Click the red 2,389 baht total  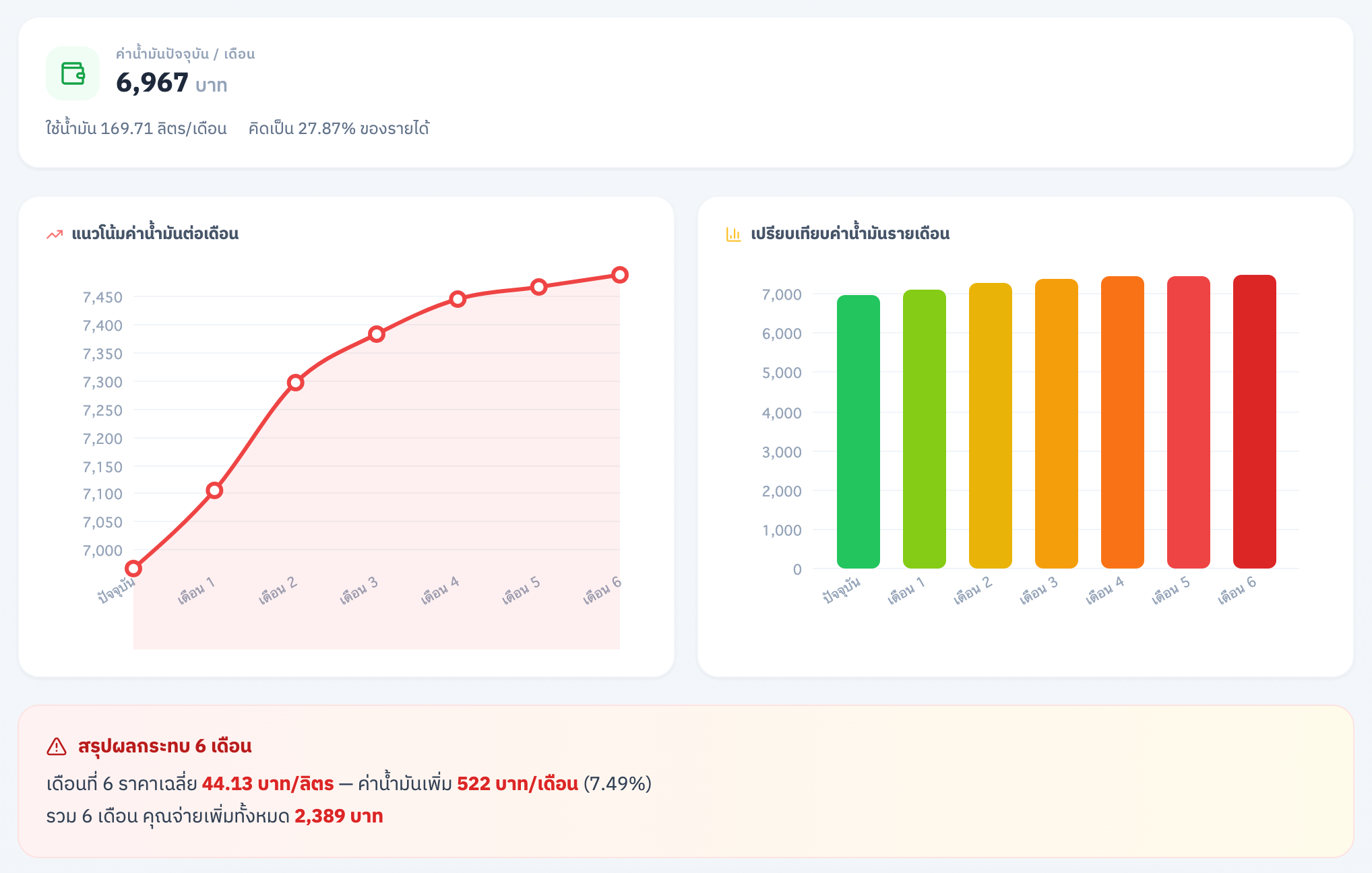[x=338, y=816]
